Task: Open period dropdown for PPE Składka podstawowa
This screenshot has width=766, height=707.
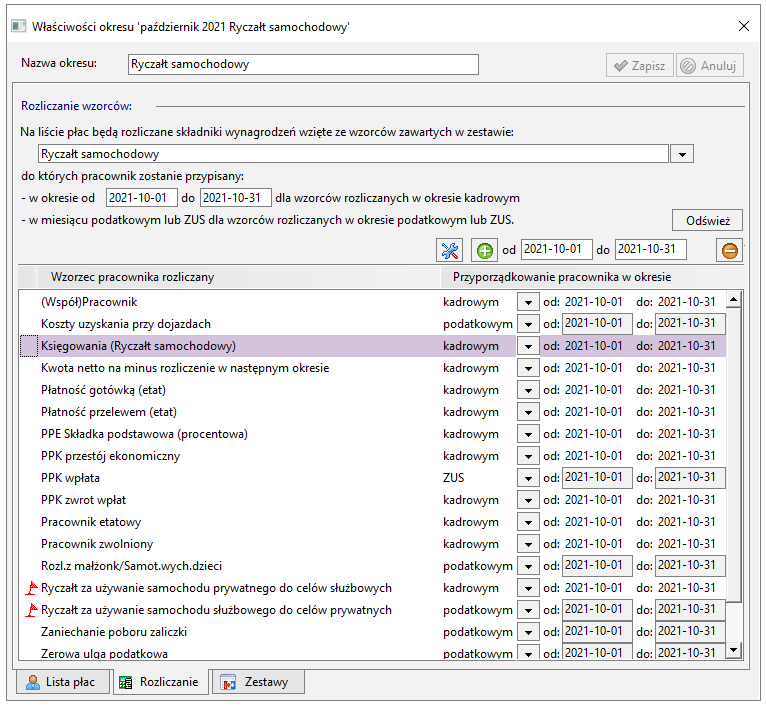Action: (x=528, y=434)
